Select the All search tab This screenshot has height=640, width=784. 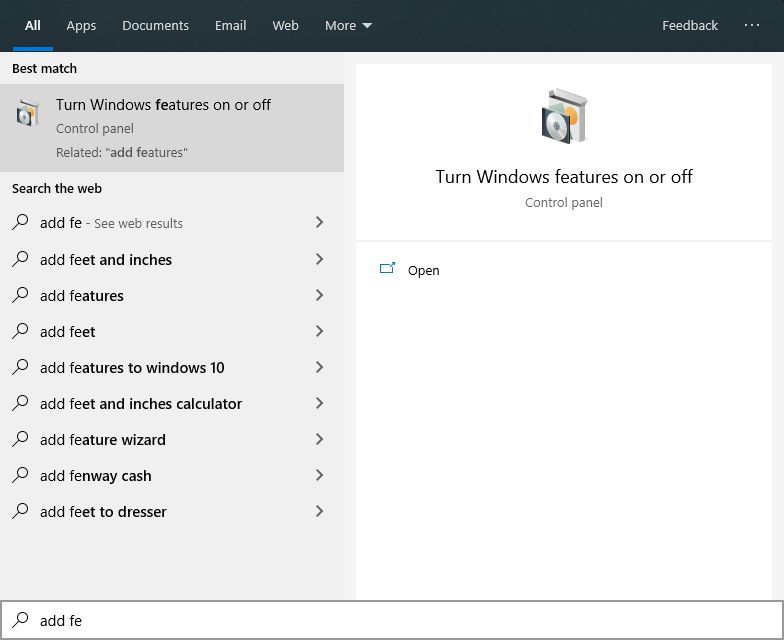(32, 26)
